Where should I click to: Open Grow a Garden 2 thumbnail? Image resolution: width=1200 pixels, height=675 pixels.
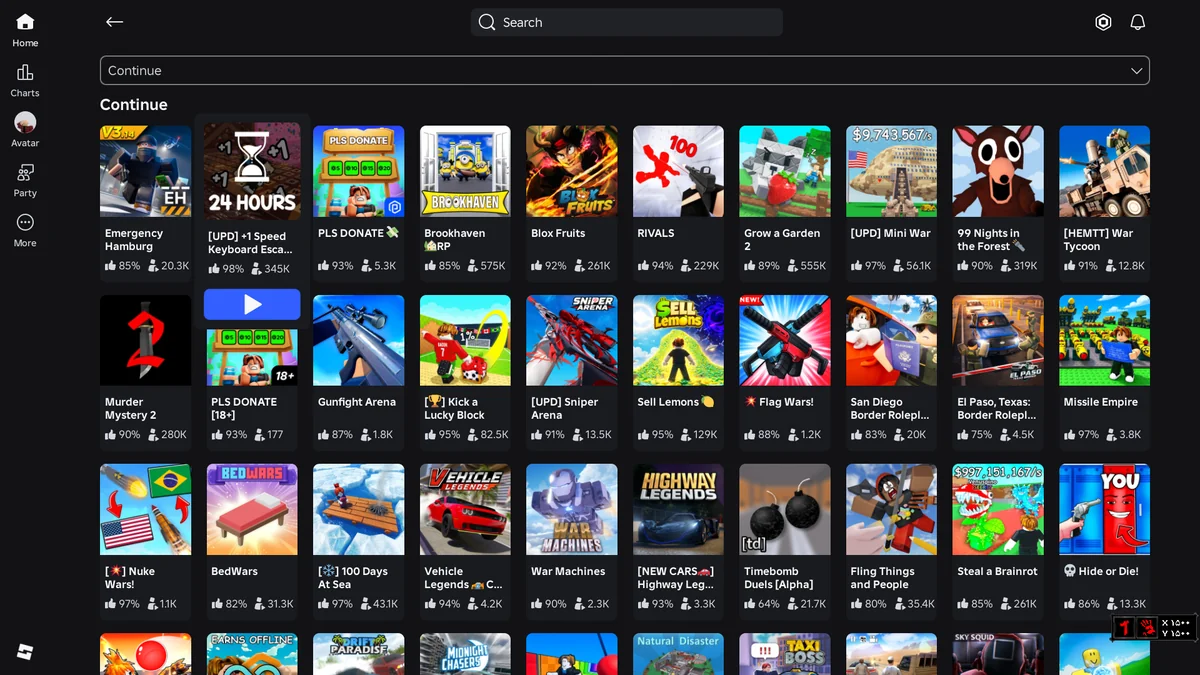[785, 171]
